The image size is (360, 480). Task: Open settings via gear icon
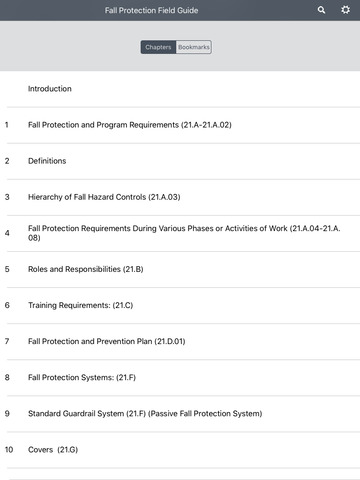[346, 10]
